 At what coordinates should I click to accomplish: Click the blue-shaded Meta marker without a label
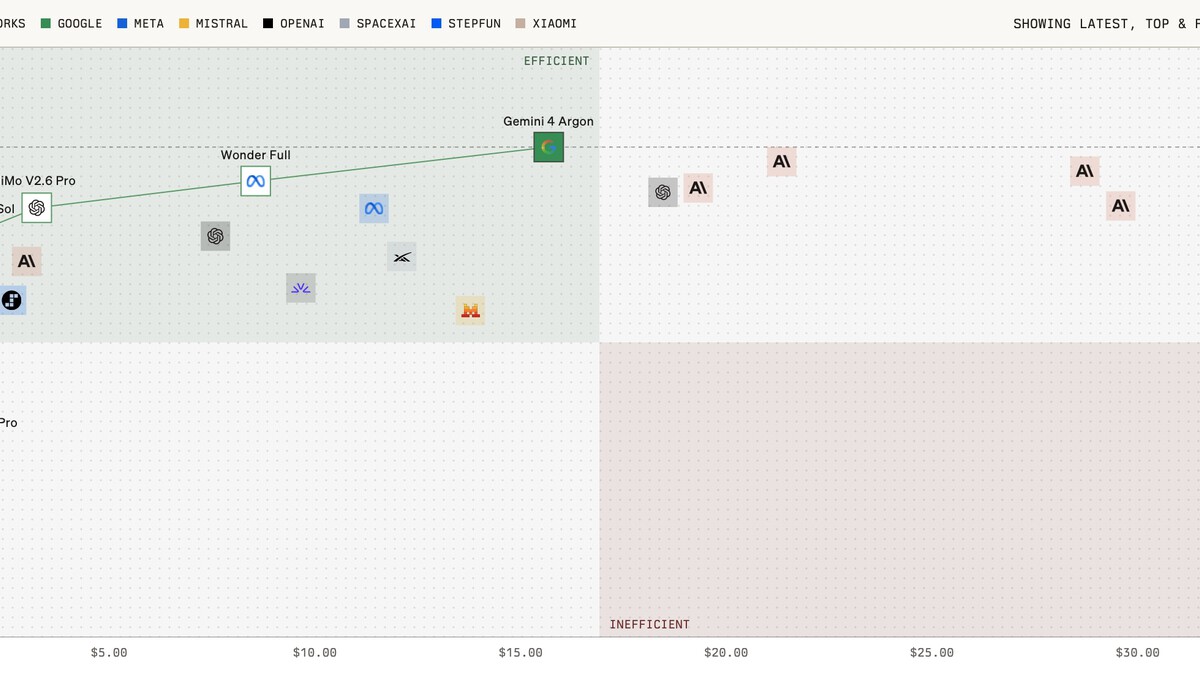(374, 208)
